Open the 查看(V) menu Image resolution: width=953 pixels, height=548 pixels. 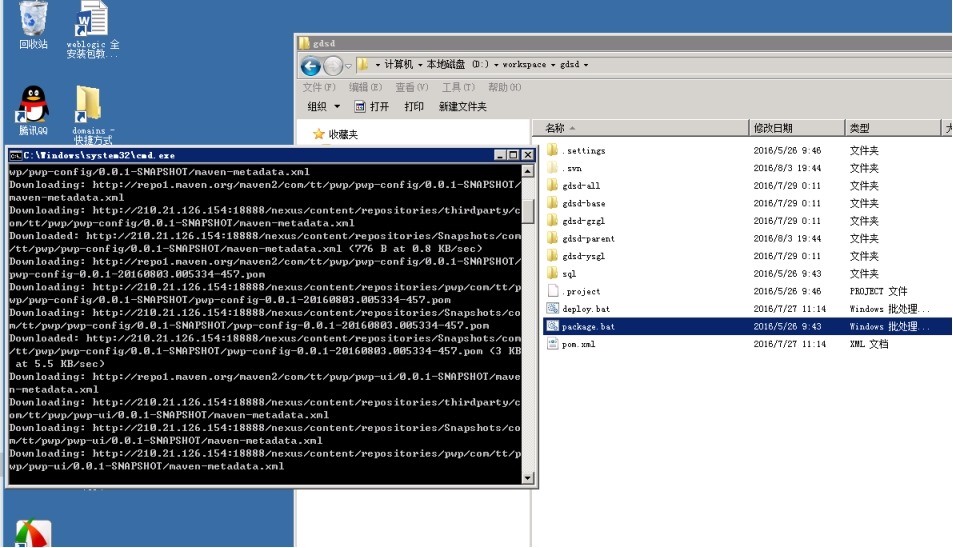tap(411, 87)
